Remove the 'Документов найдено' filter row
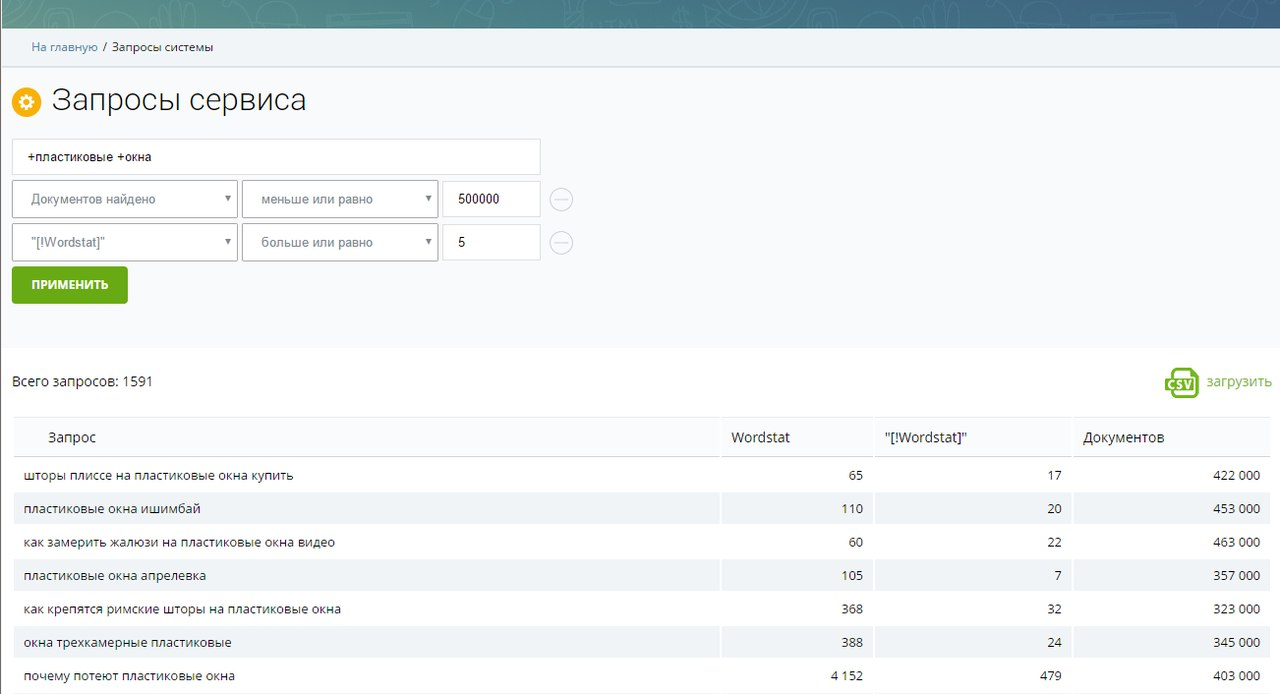This screenshot has height=694, width=1280. (562, 200)
